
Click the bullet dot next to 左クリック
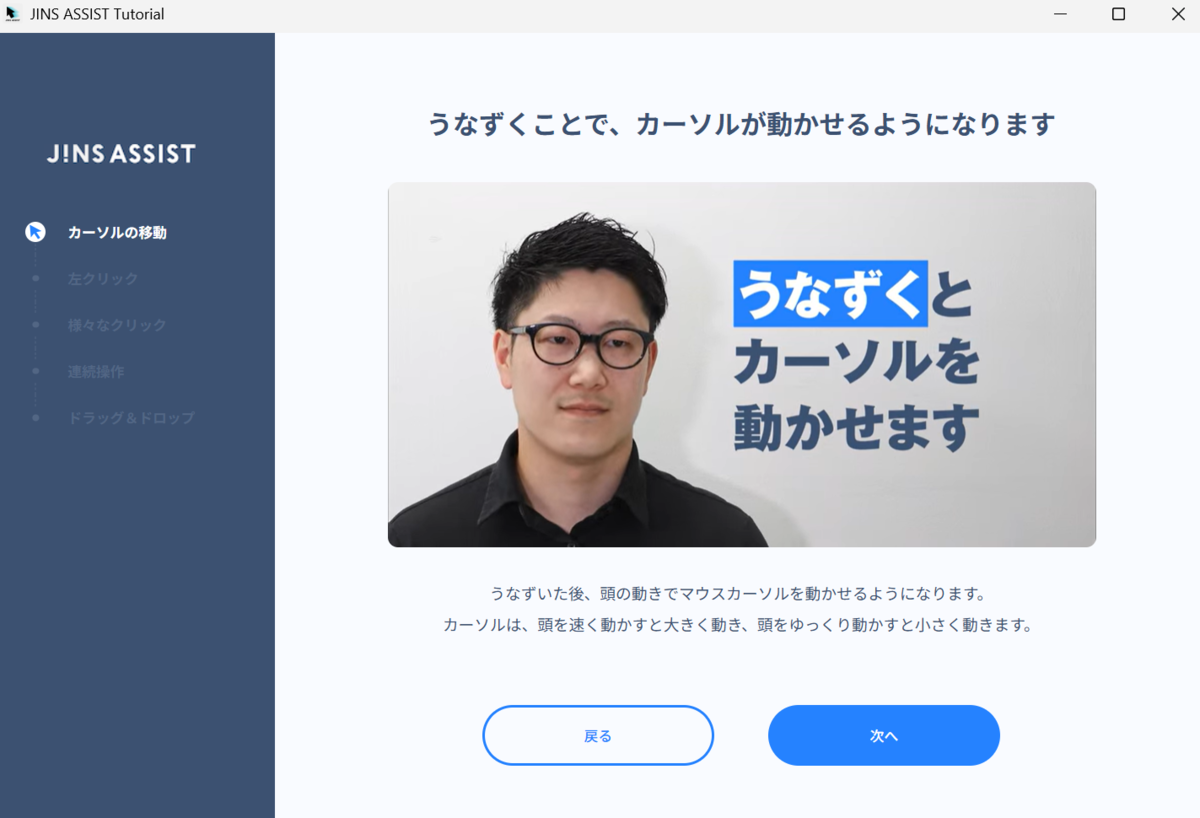pos(36,278)
